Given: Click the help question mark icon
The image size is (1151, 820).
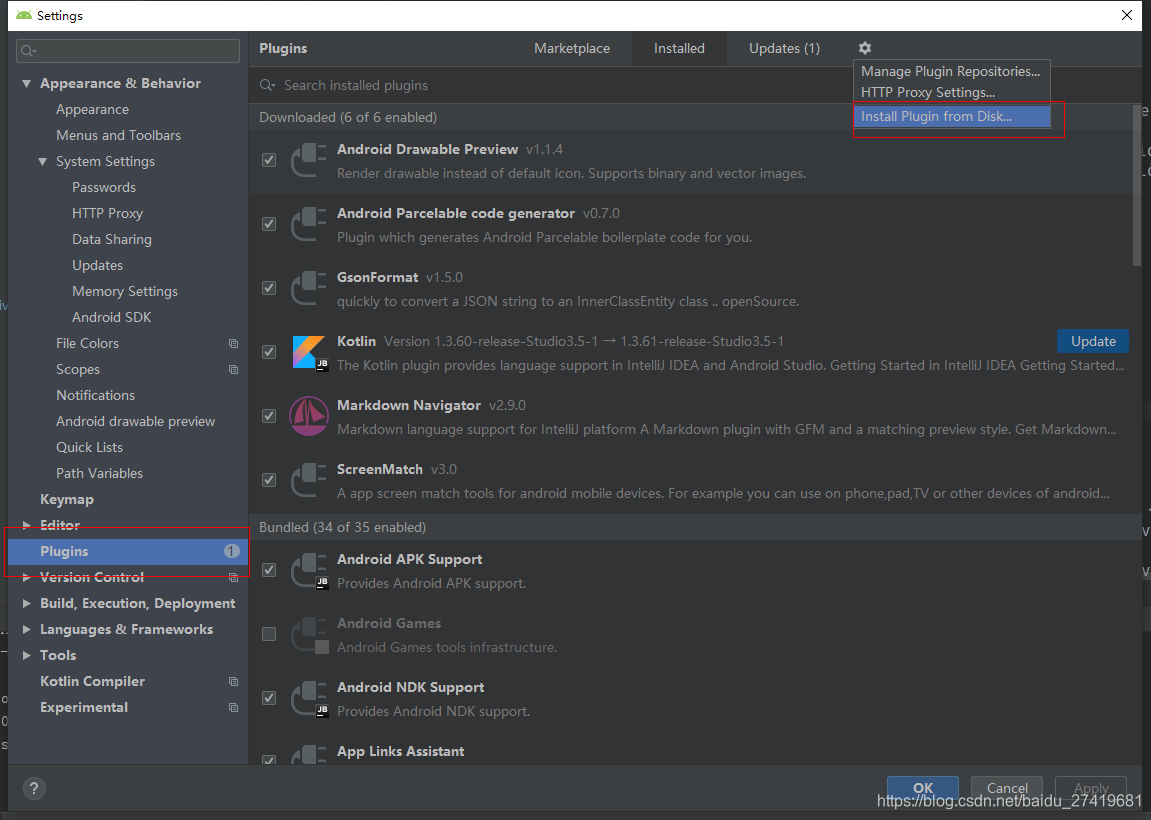Looking at the screenshot, I should click(34, 788).
